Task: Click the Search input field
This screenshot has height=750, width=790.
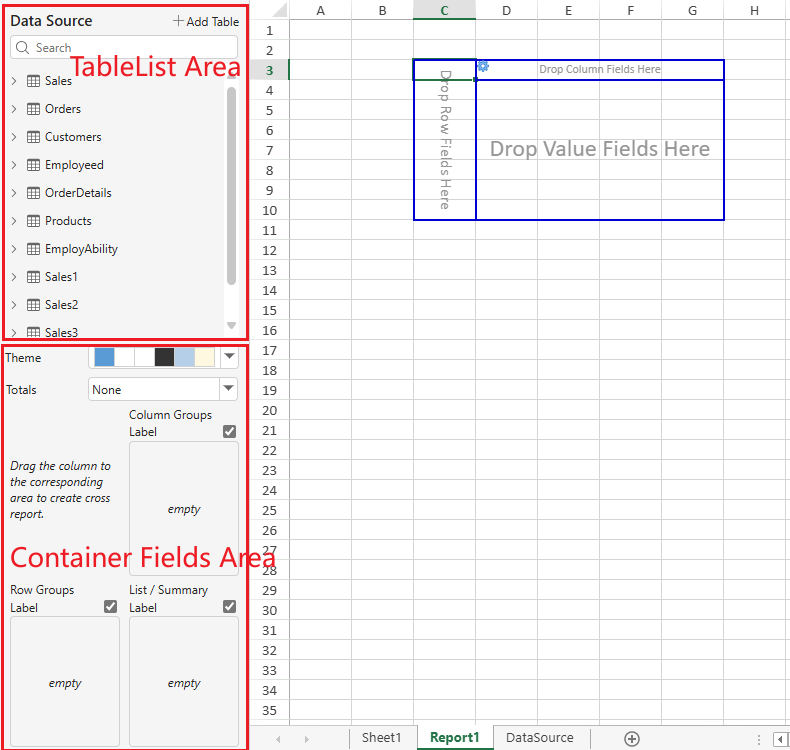Action: point(130,47)
